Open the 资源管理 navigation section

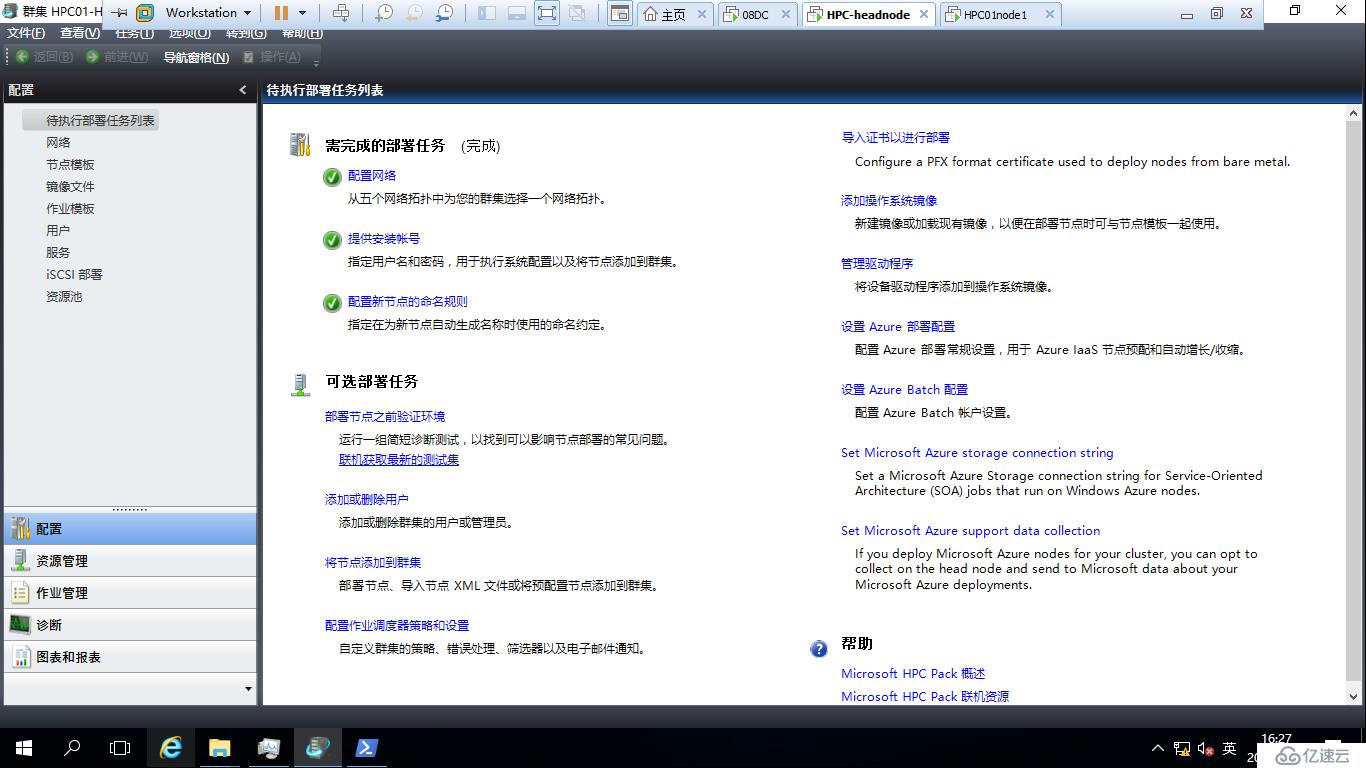(x=130, y=561)
